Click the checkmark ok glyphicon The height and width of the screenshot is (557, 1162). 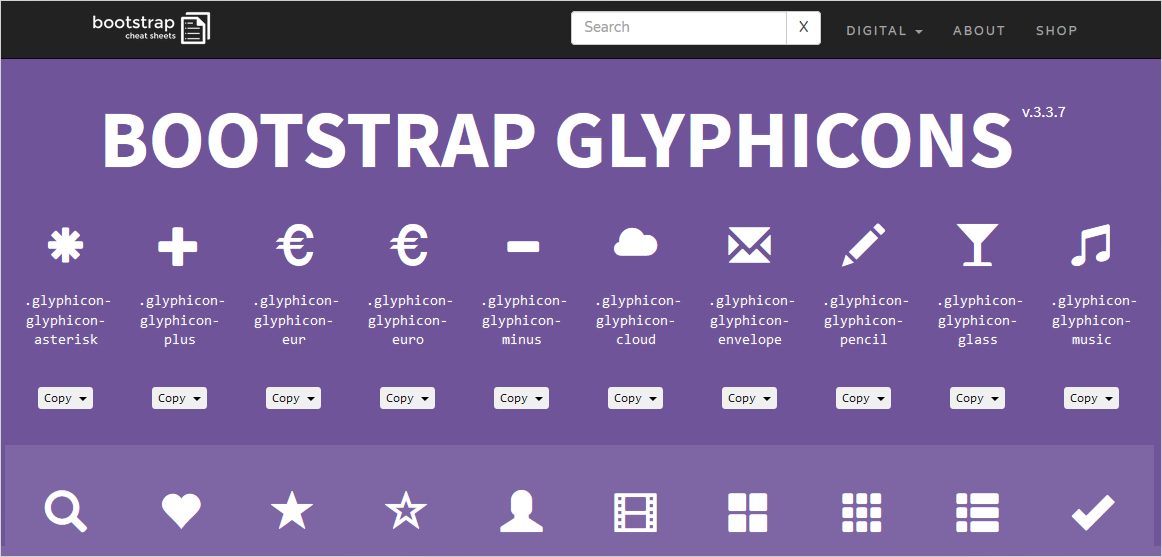[x=1092, y=513]
